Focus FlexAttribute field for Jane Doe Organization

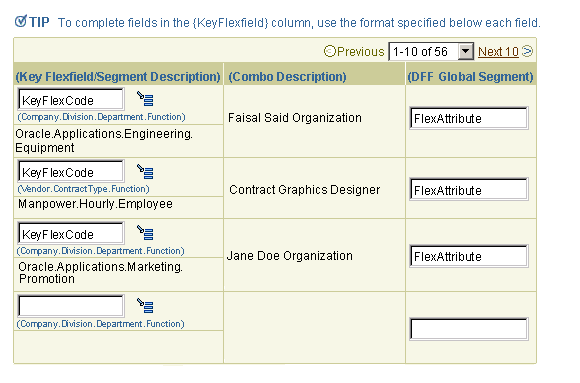pos(469,256)
